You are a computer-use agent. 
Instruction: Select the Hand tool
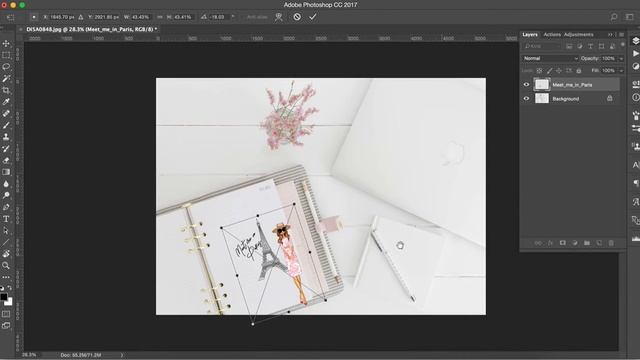pyautogui.click(x=6, y=254)
